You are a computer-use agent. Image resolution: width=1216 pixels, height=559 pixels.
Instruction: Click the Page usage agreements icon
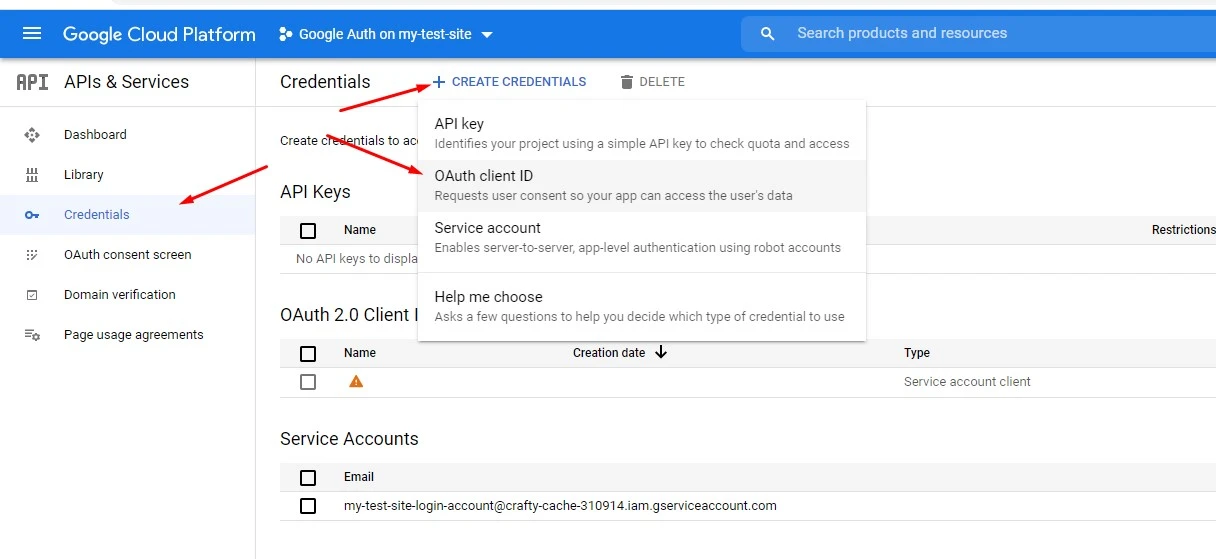[x=32, y=335]
